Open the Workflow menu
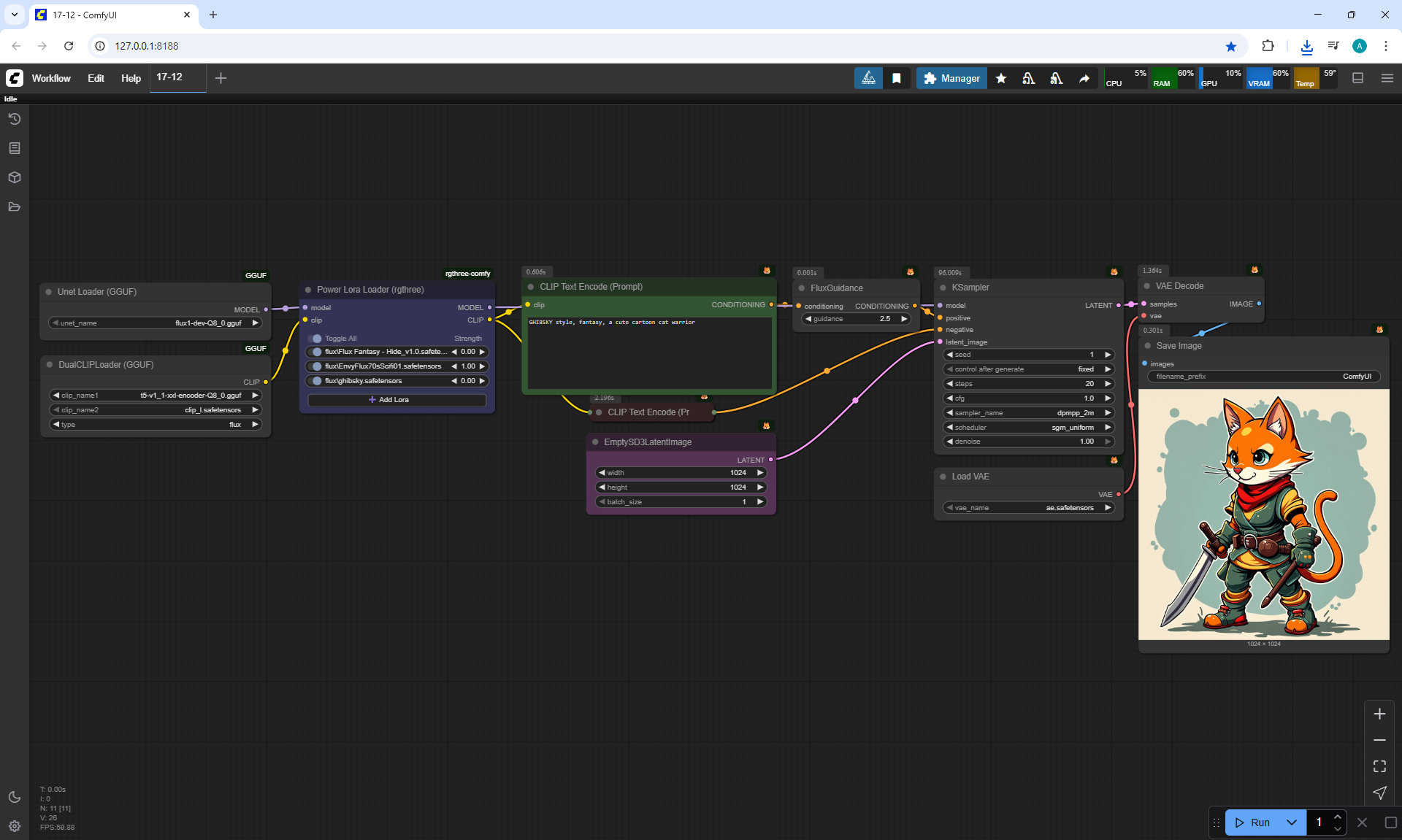The image size is (1402, 840). tap(51, 78)
